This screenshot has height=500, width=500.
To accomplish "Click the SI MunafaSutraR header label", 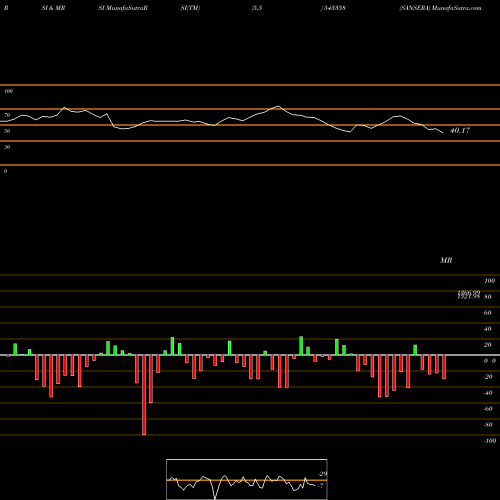I will click(x=123, y=8).
